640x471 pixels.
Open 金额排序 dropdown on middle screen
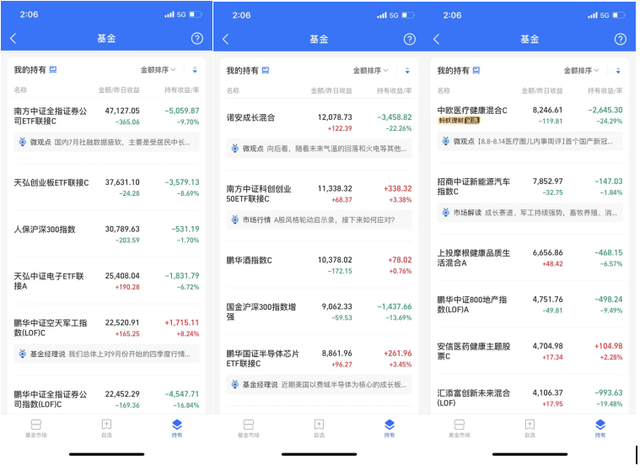point(371,71)
